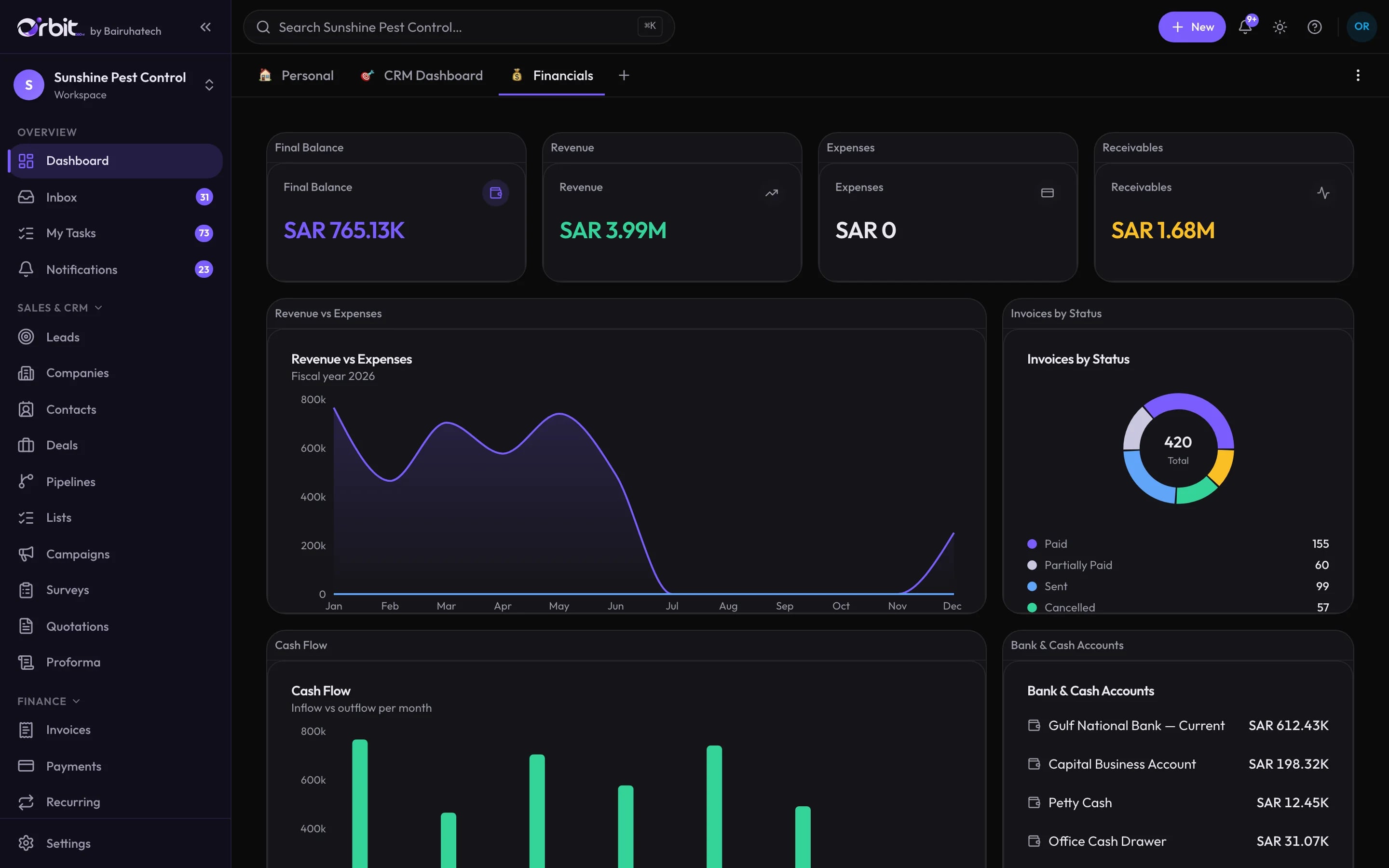The height and width of the screenshot is (868, 1389).
Task: Click the Inbox tray icon in sidebar
Action: pyautogui.click(x=26, y=197)
